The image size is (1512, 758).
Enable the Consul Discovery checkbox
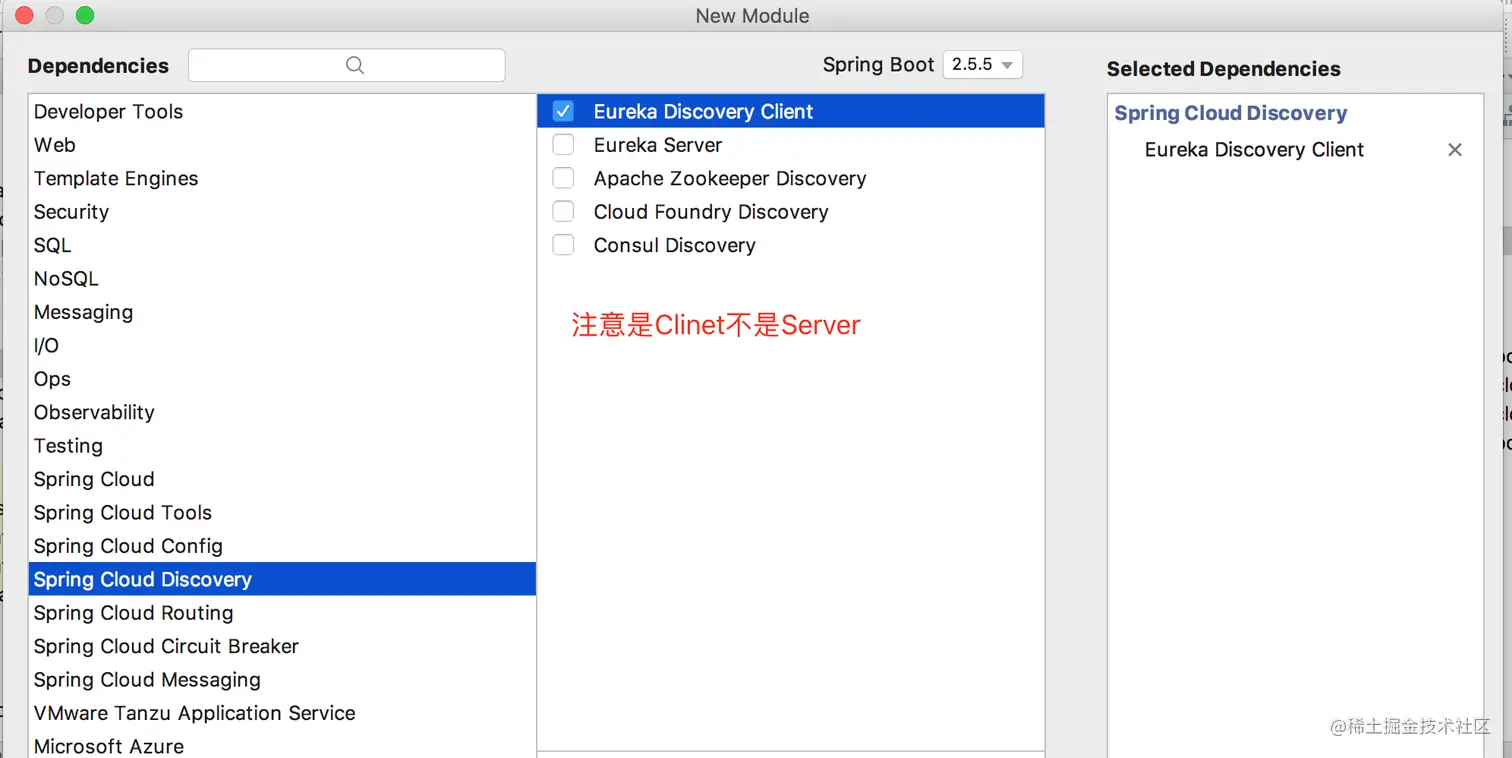click(x=563, y=245)
